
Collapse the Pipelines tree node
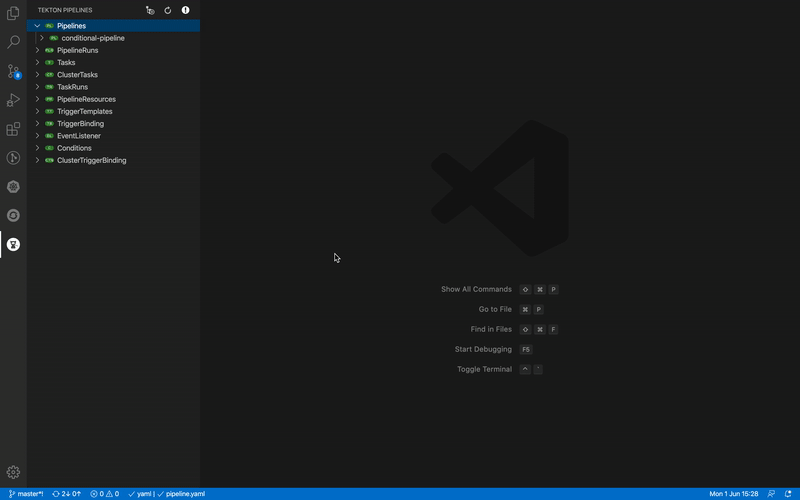point(37,26)
